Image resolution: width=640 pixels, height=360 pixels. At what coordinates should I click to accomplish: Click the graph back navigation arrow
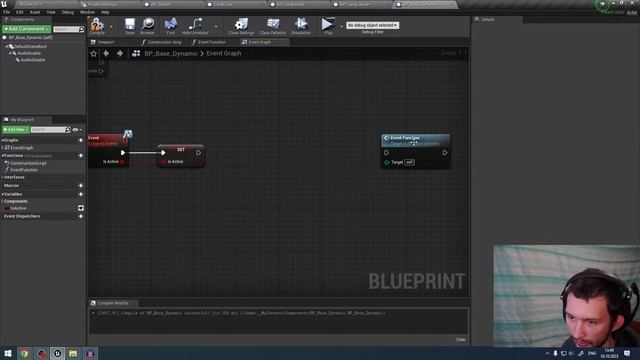pyautogui.click(x=106, y=53)
